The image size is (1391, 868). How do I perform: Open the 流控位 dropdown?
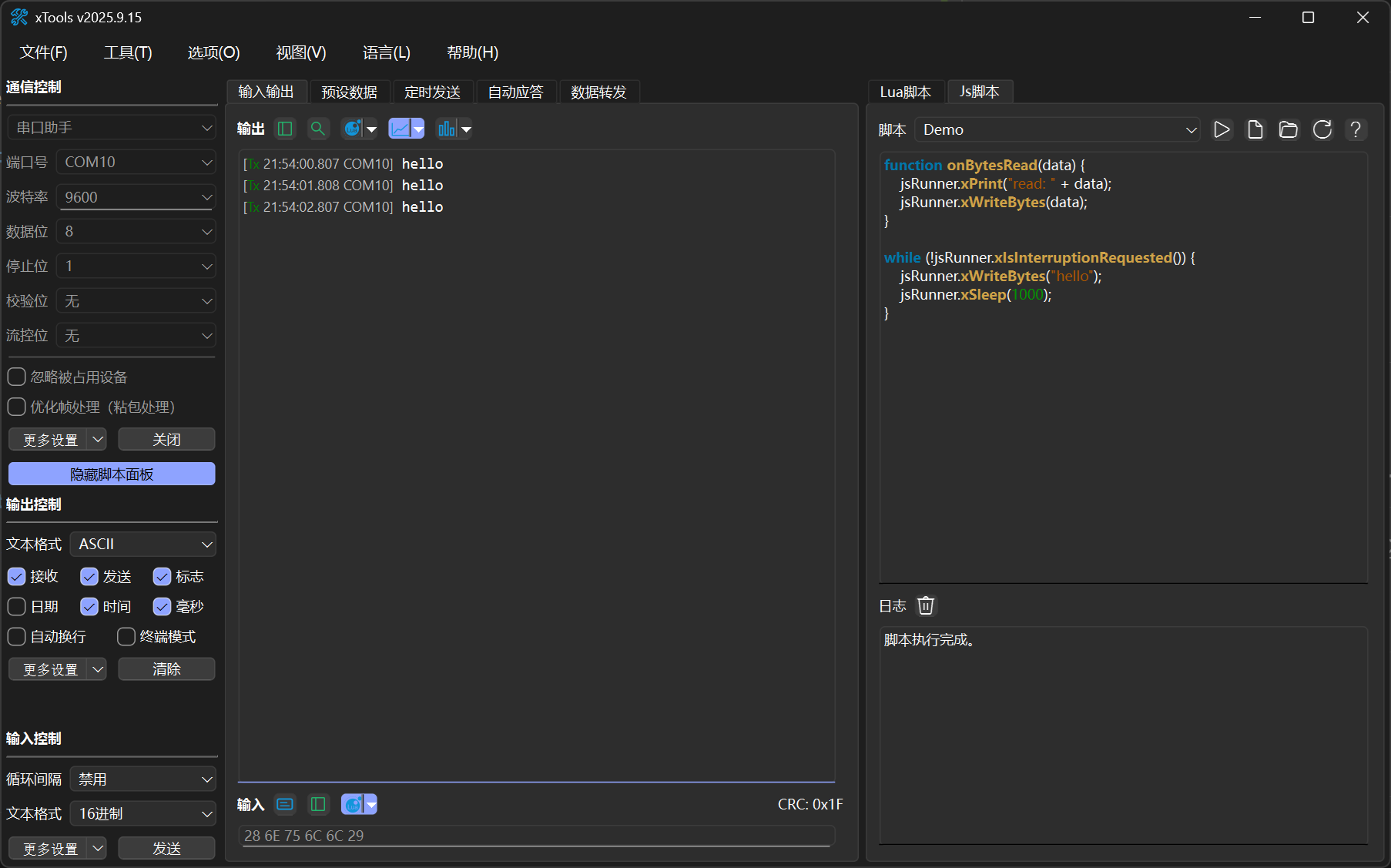(136, 335)
